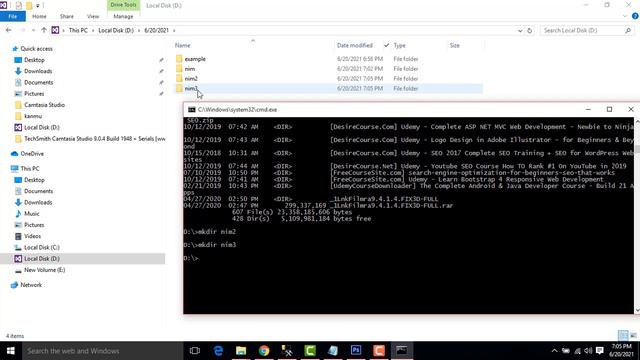Open File Explorer taskbar icon
The height and width of the screenshot is (360, 640).
point(241,351)
